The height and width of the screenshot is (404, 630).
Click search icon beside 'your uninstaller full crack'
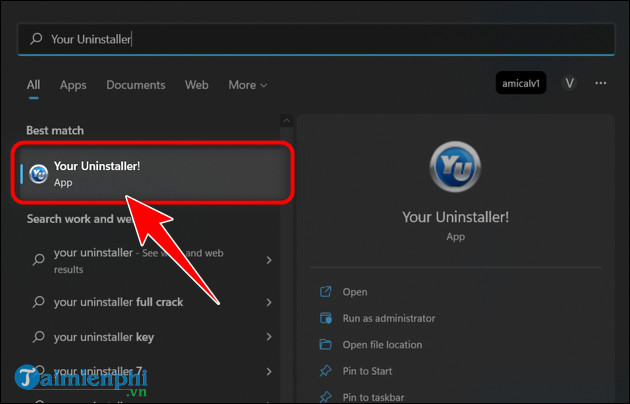click(39, 302)
